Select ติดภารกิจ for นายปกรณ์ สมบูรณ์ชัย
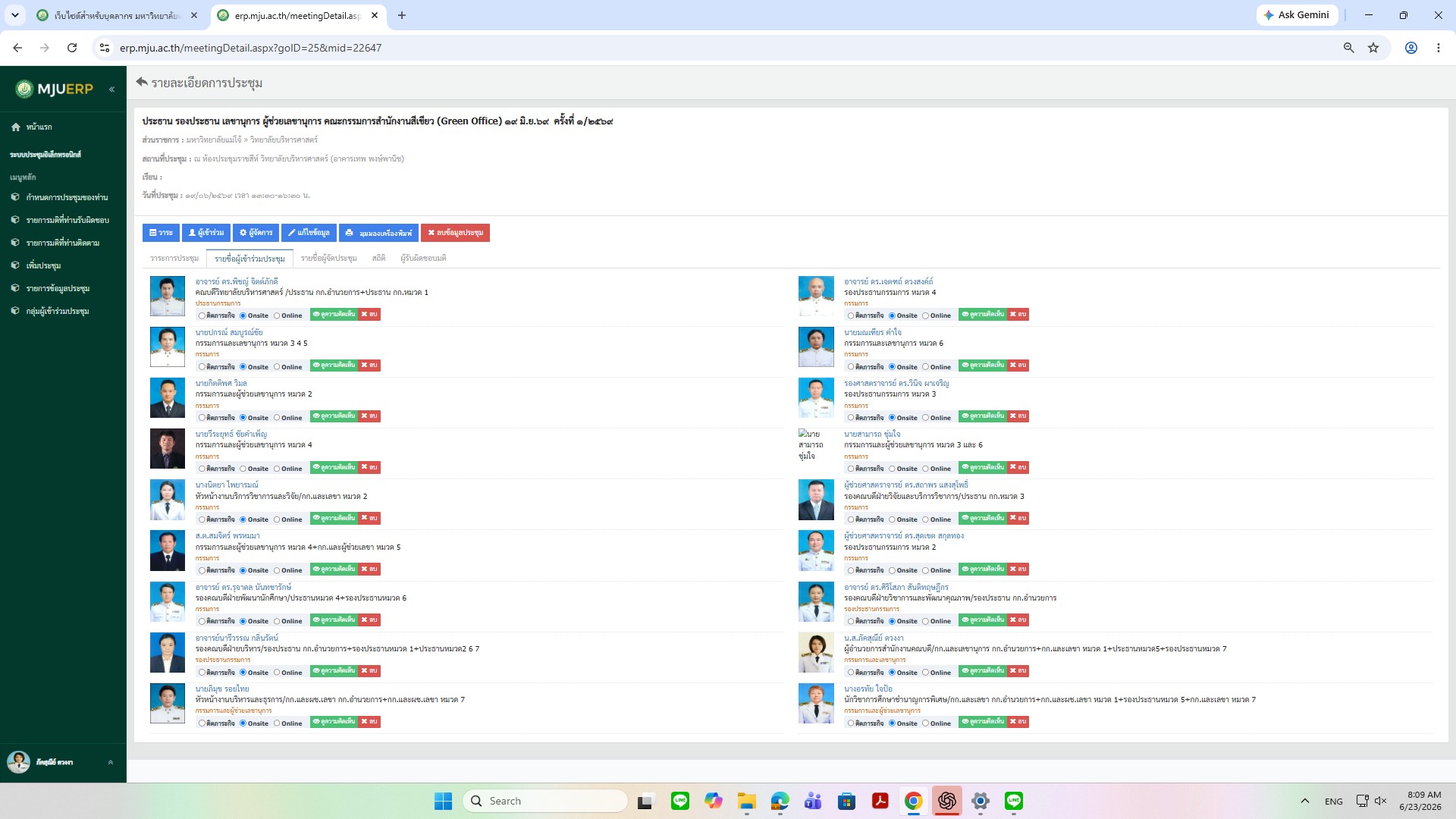 [x=202, y=367]
